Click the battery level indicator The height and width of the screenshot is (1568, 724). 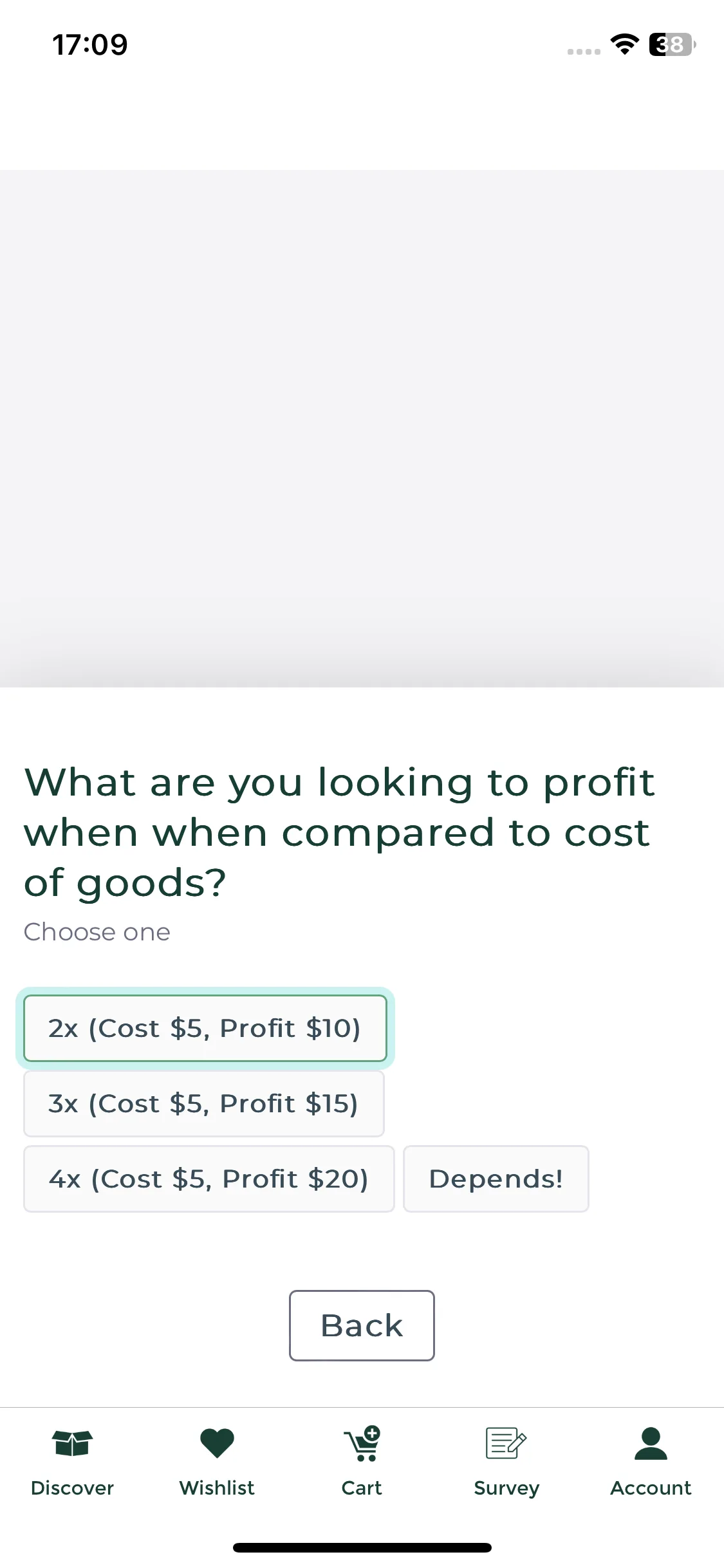pos(673,44)
